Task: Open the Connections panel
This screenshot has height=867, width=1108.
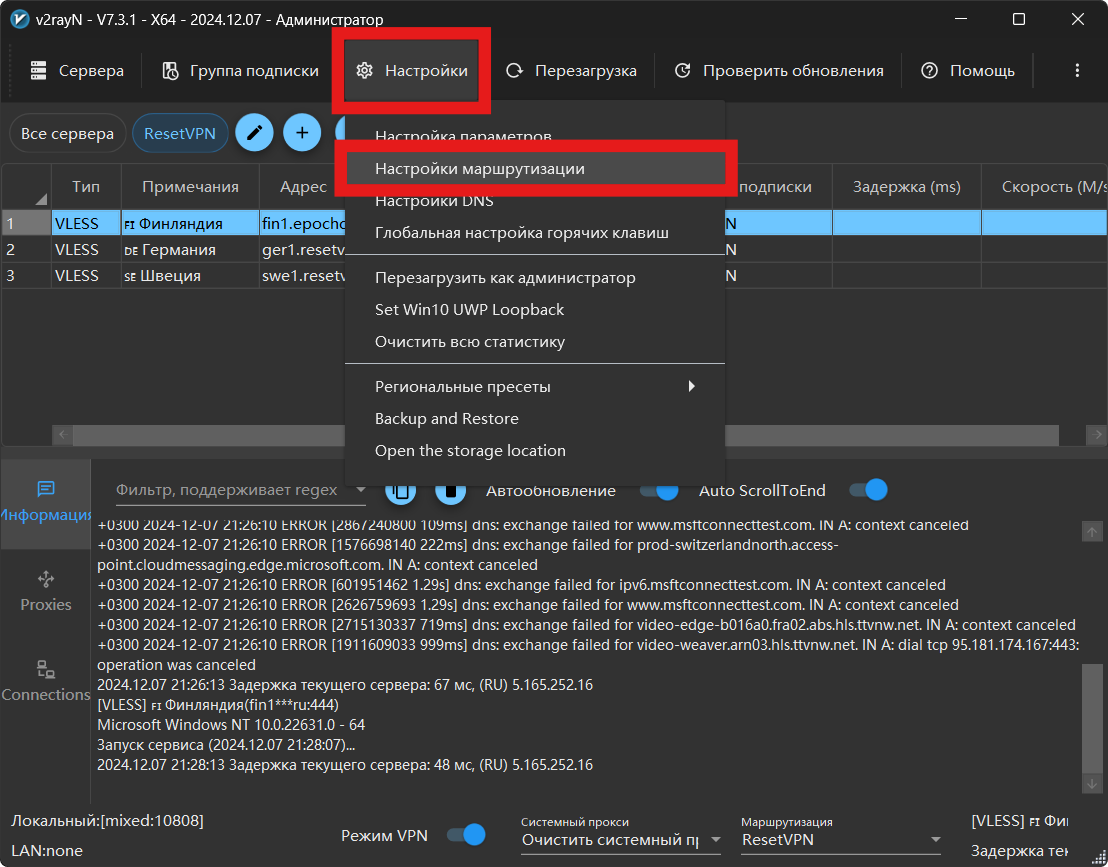Action: [45, 681]
